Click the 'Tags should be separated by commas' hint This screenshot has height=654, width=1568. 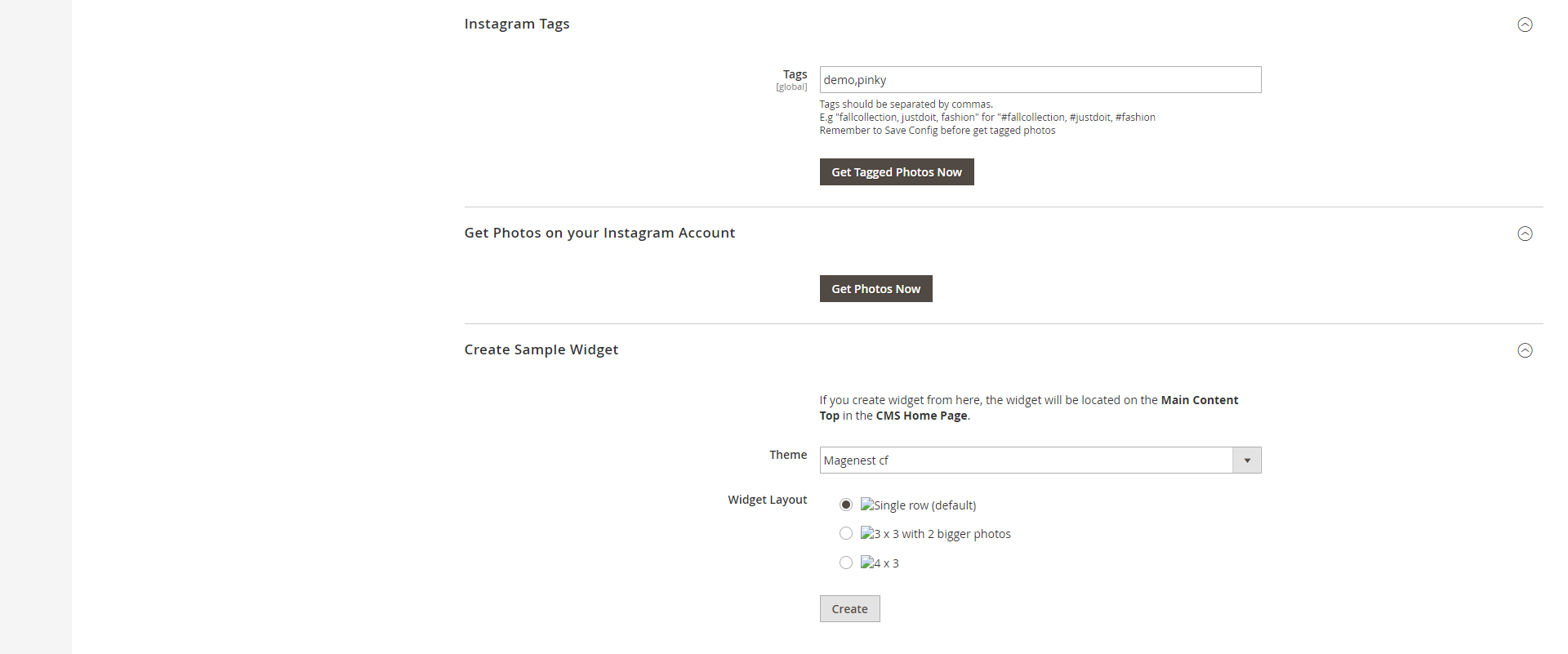pyautogui.click(x=906, y=105)
